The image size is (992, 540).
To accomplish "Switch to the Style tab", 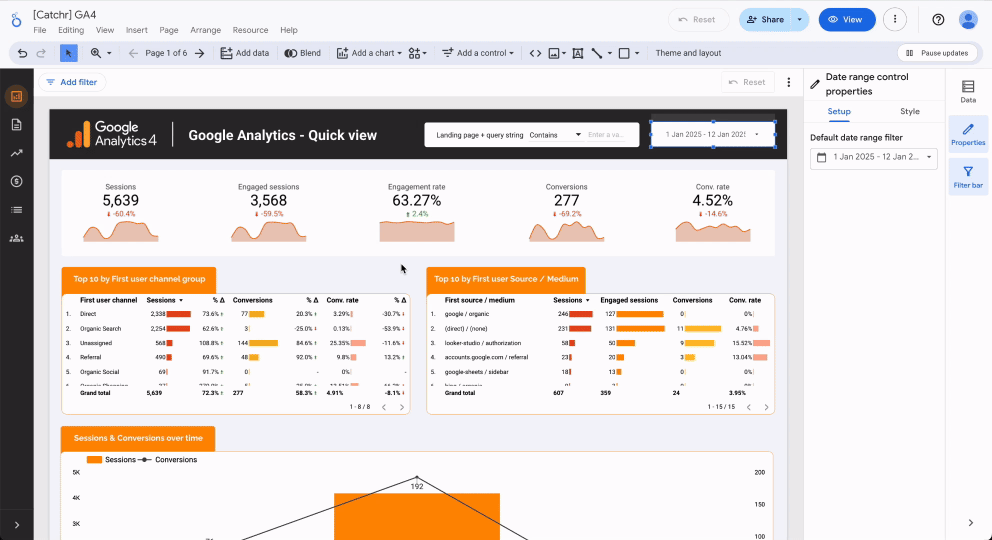I will click(x=910, y=111).
